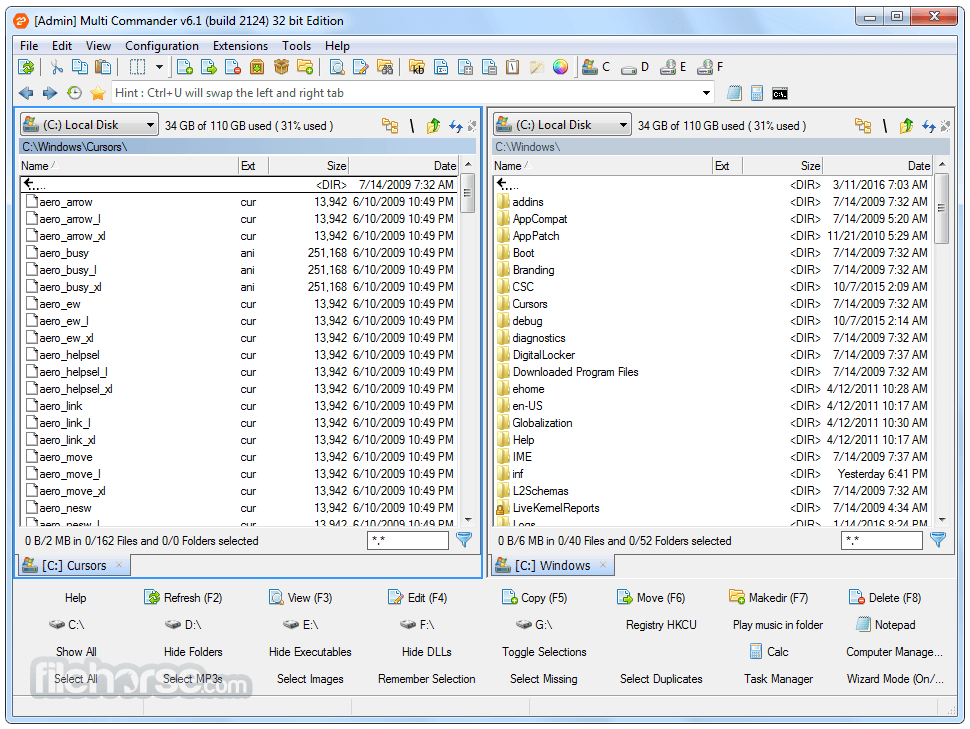The image size is (970, 729).
Task: Click the new file (green plus) toolbar icon
Action: [x=185, y=67]
